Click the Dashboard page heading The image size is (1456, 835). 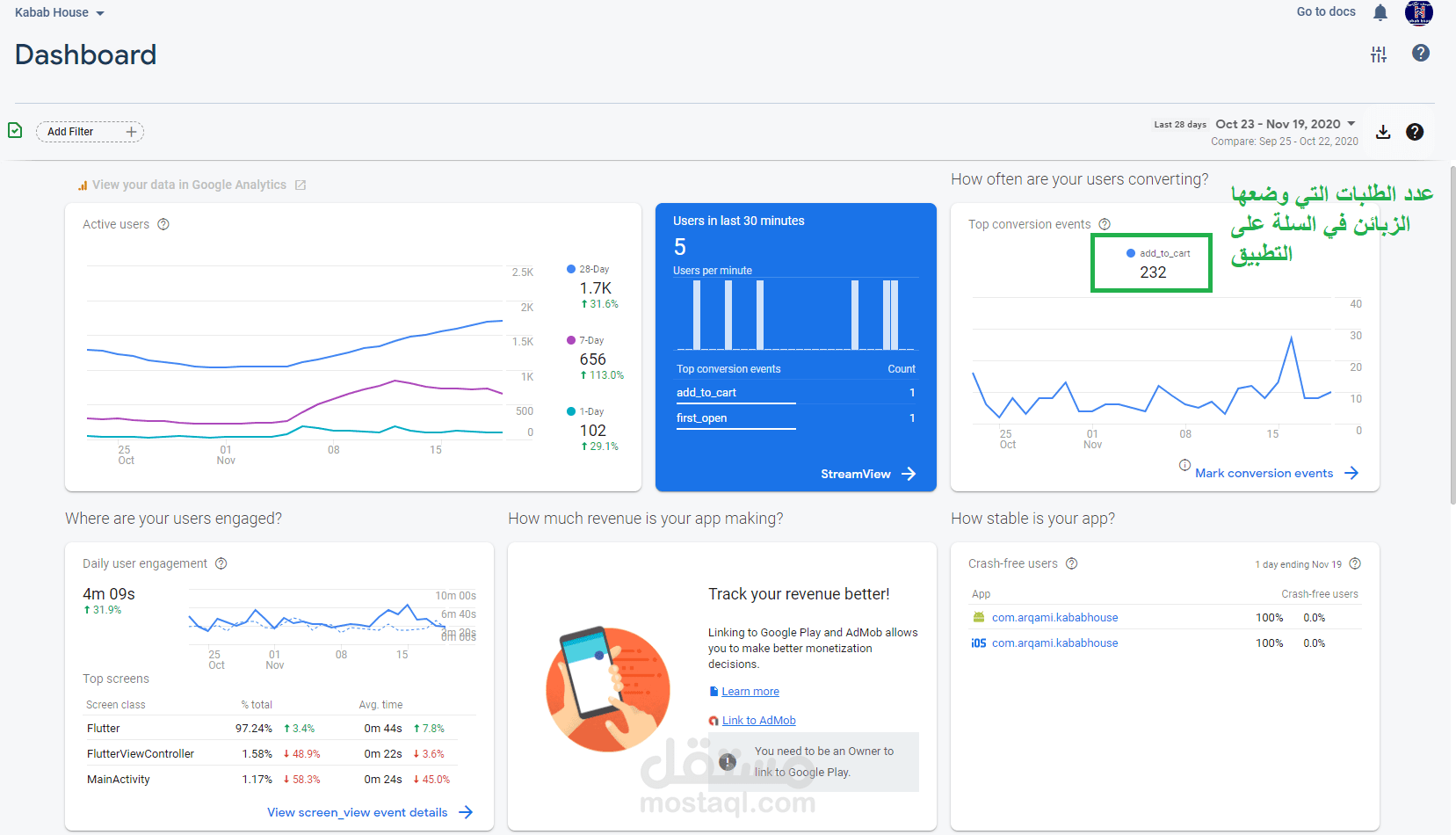85,54
